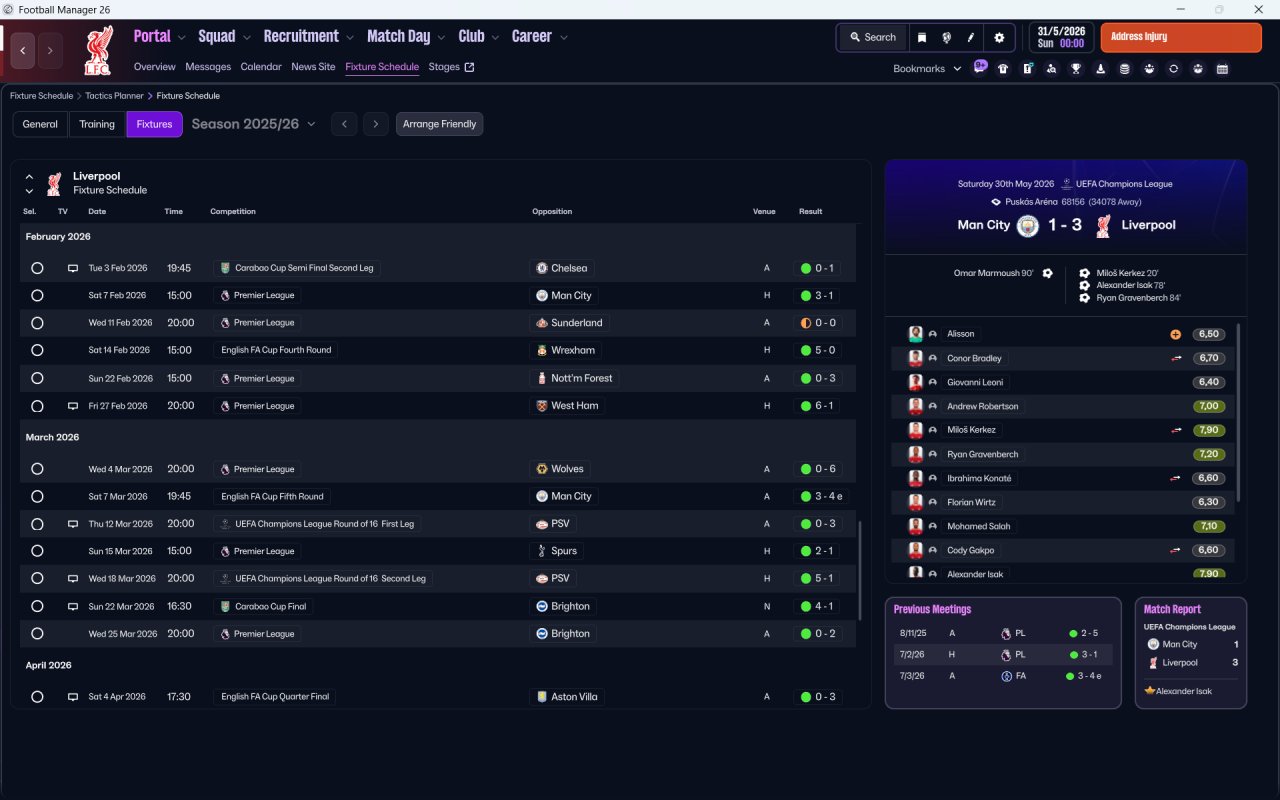Viewport: 1280px width, 800px height.
Task: Select the Sunderland fixture radio button
Action: pyautogui.click(x=37, y=323)
